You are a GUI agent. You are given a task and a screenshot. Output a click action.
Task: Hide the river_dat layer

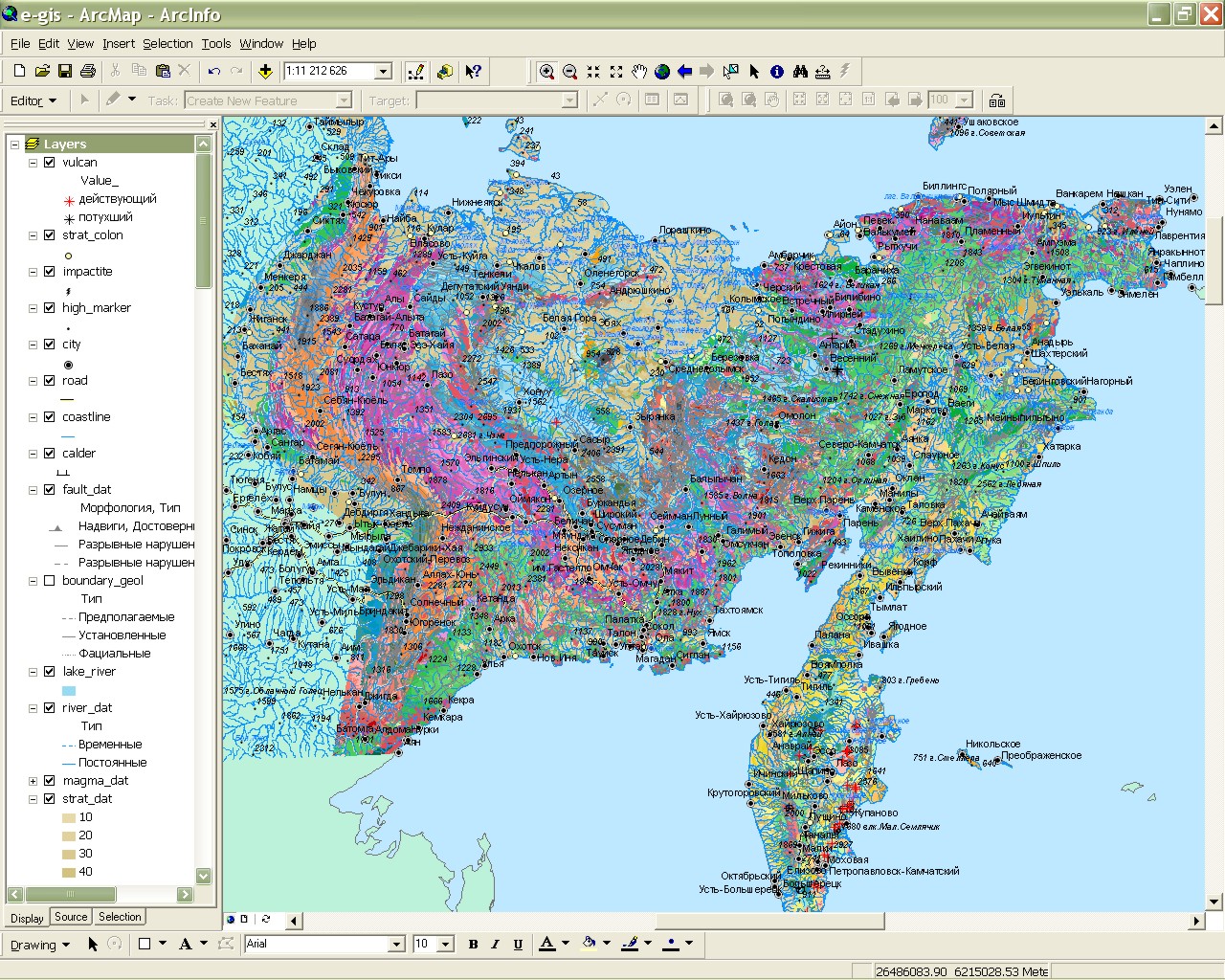50,708
